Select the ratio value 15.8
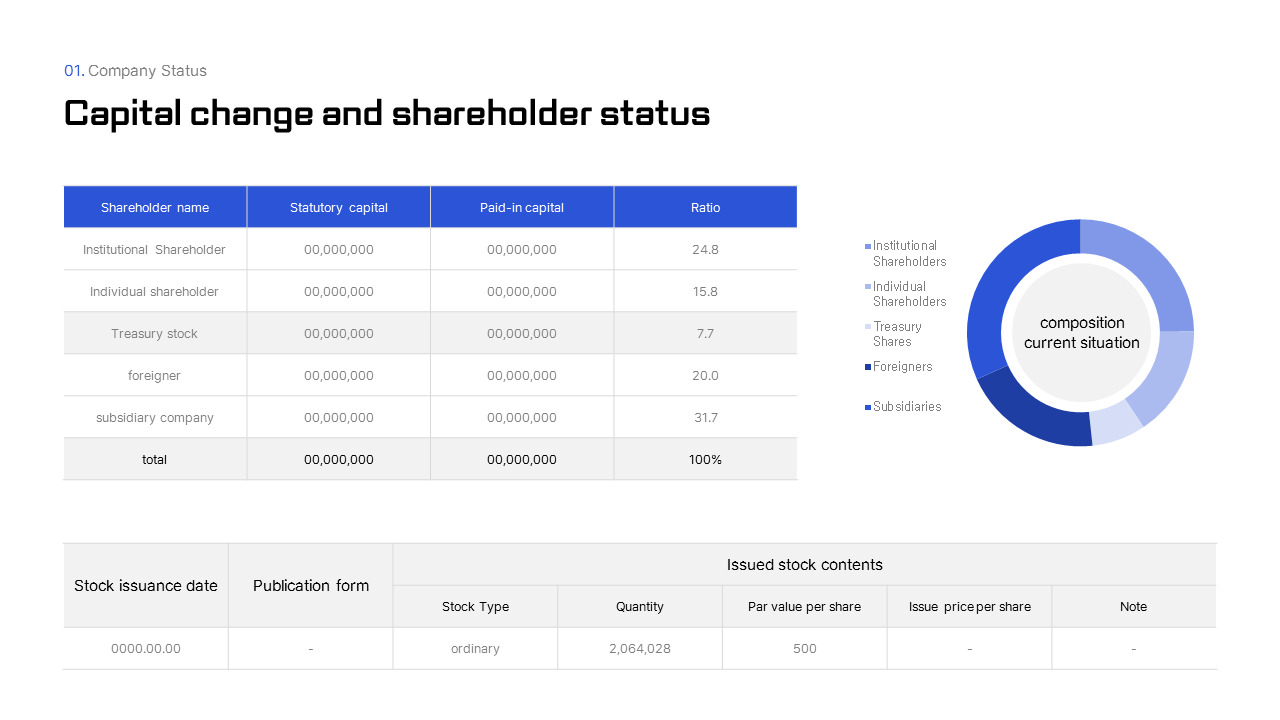The image size is (1280, 720). click(x=706, y=292)
